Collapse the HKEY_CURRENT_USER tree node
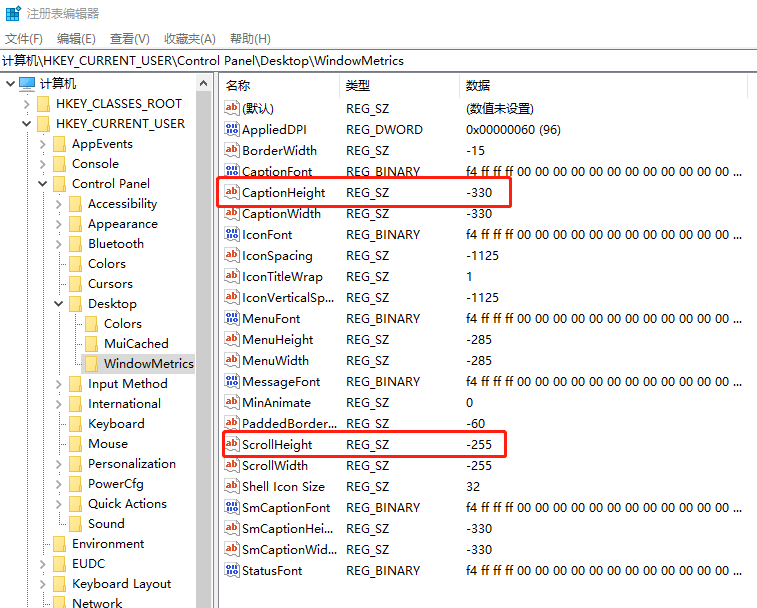 [27, 124]
